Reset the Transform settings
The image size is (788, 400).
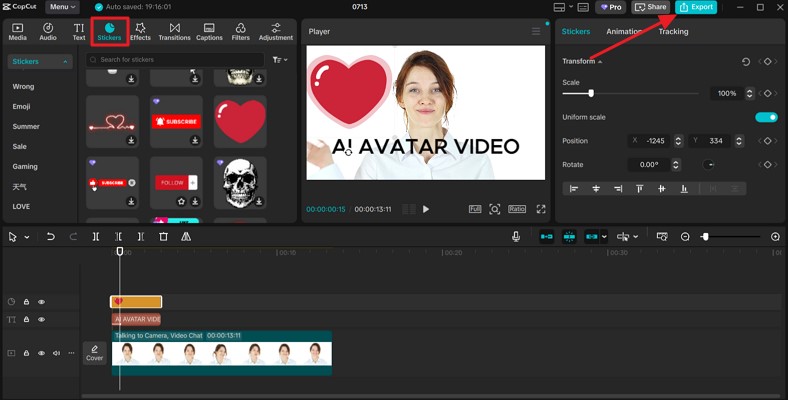click(746, 62)
